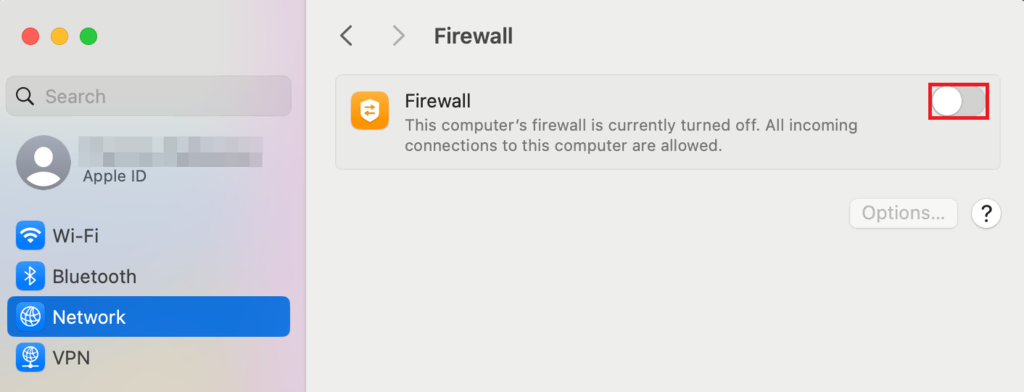Focus the Search text field
This screenshot has width=1024, height=392.
pos(149,96)
